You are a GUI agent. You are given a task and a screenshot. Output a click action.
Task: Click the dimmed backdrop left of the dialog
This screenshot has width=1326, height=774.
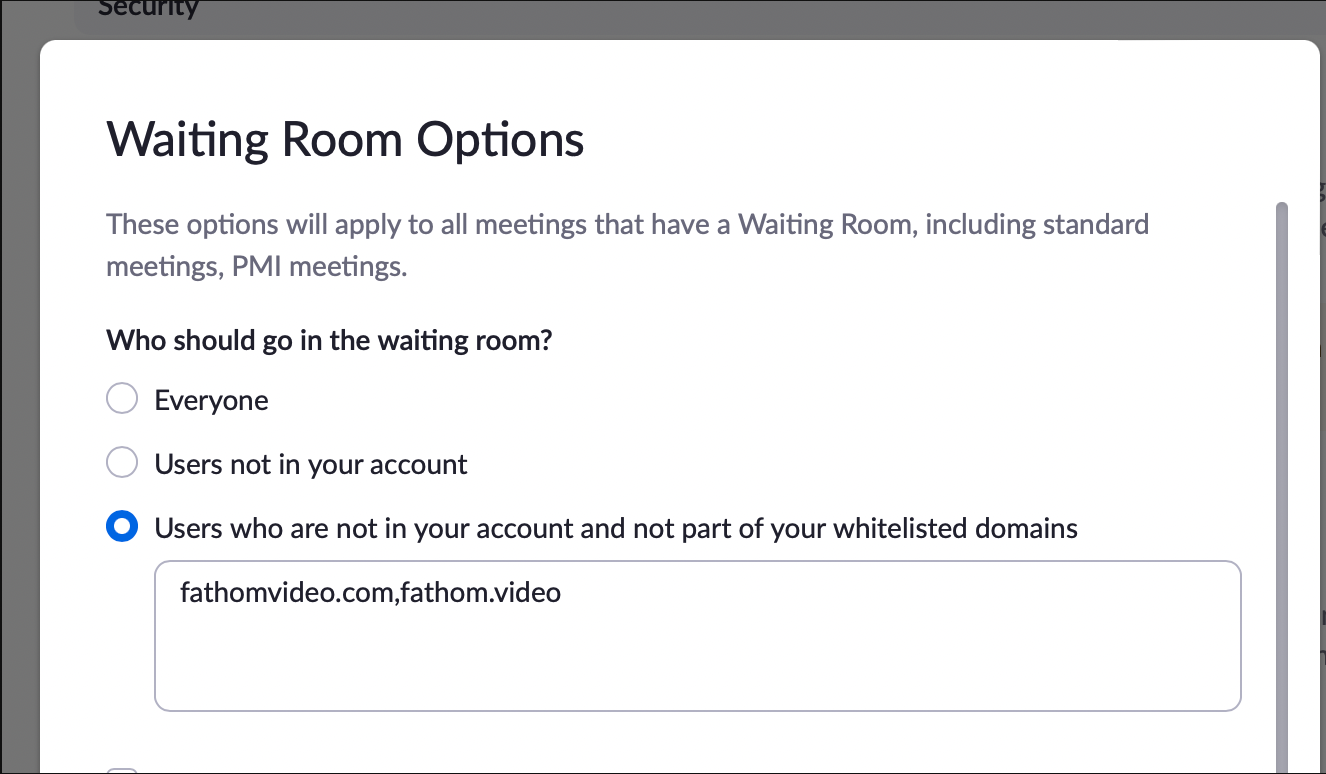pos(19,400)
